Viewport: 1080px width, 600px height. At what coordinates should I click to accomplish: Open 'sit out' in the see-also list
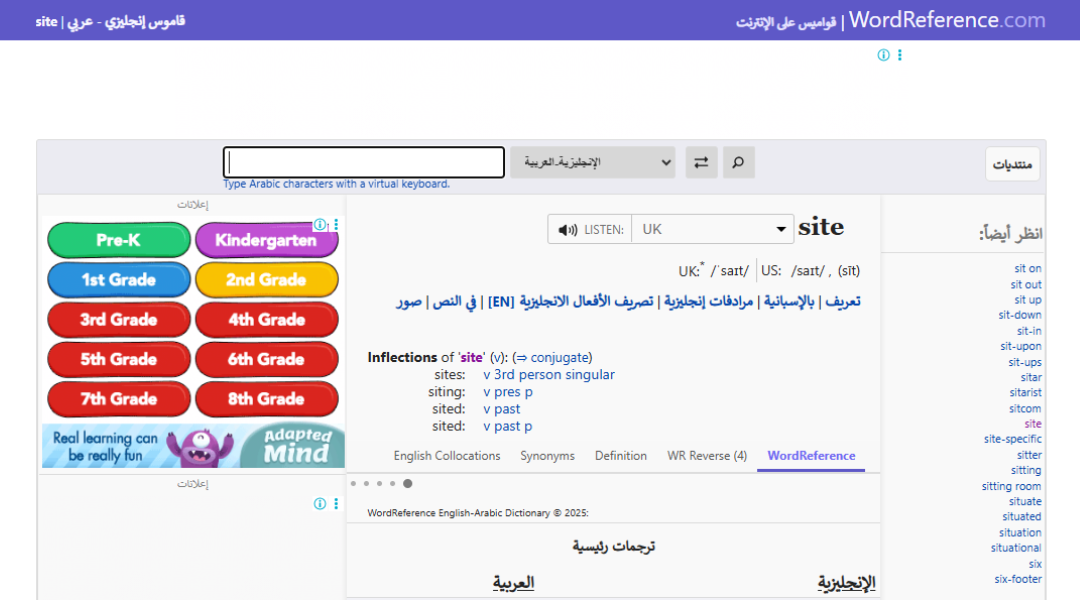pyautogui.click(x=1026, y=285)
